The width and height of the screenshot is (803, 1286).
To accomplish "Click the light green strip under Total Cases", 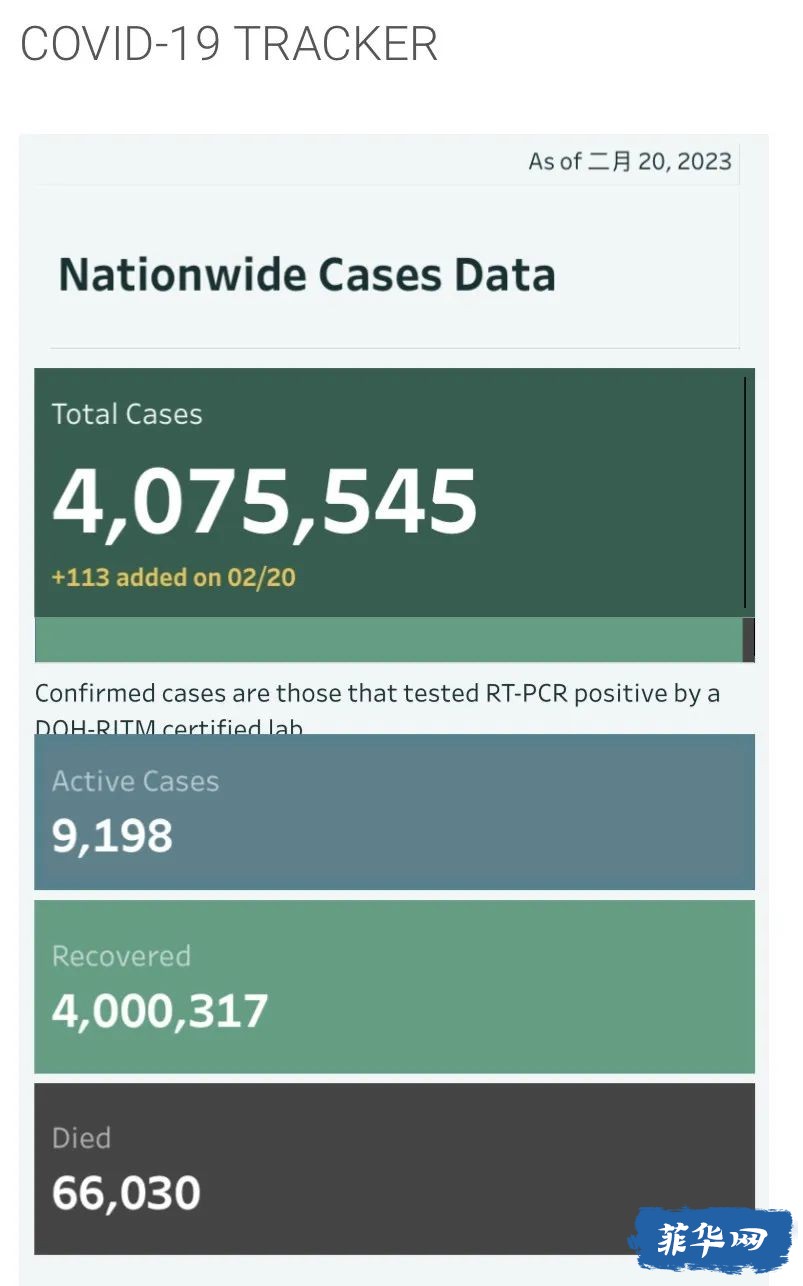I will [x=388, y=640].
